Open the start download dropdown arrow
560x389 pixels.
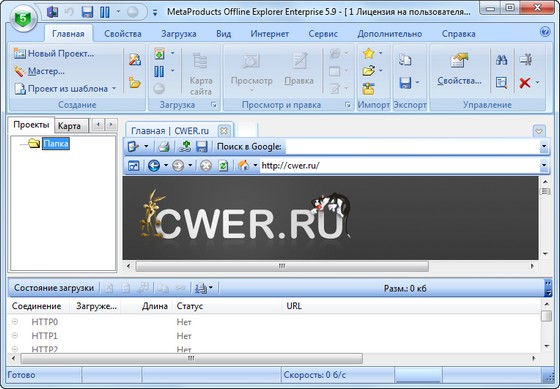coord(173,54)
